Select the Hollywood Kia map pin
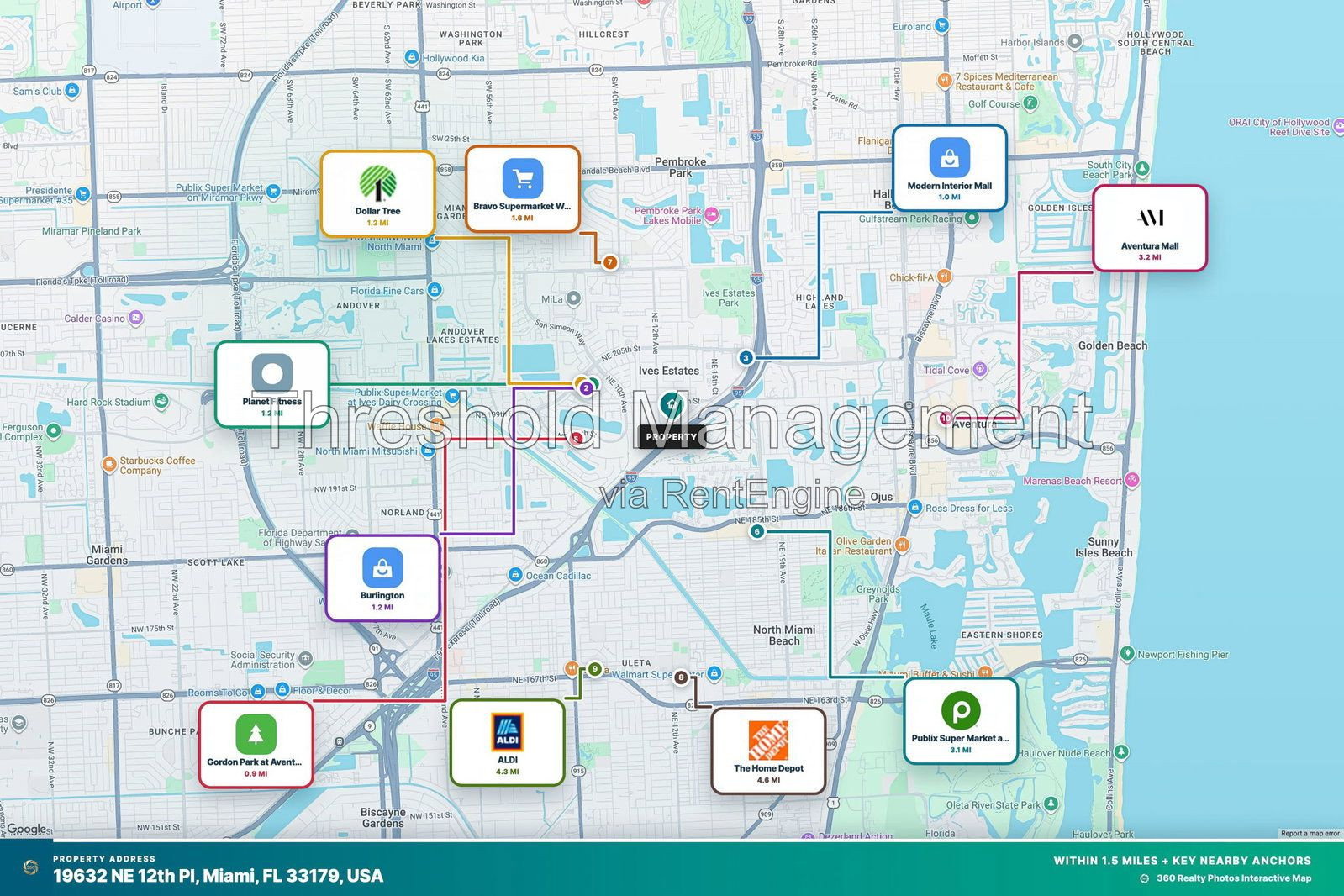The image size is (1344, 896). [x=412, y=58]
